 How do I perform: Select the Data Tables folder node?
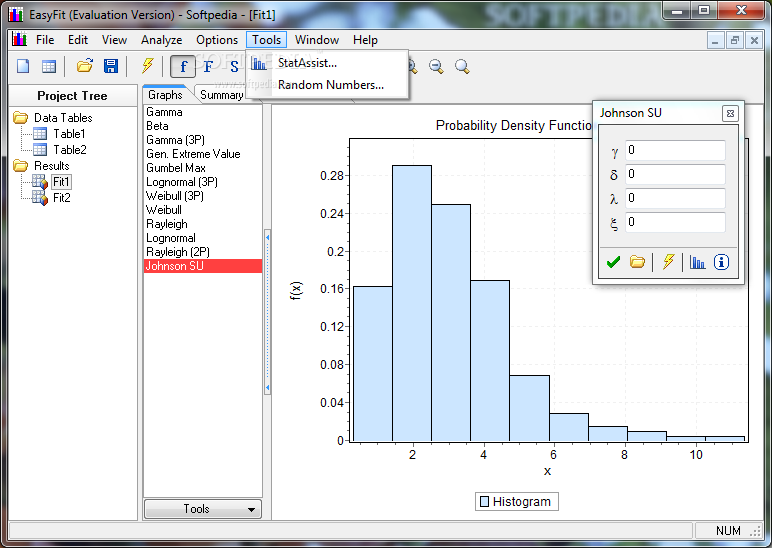63,118
